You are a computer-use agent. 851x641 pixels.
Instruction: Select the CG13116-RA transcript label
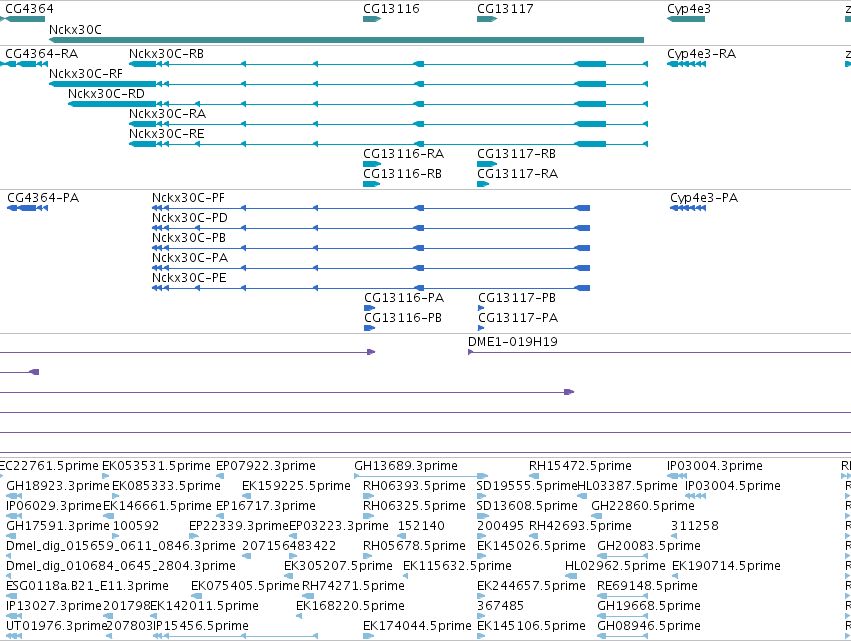coord(404,154)
